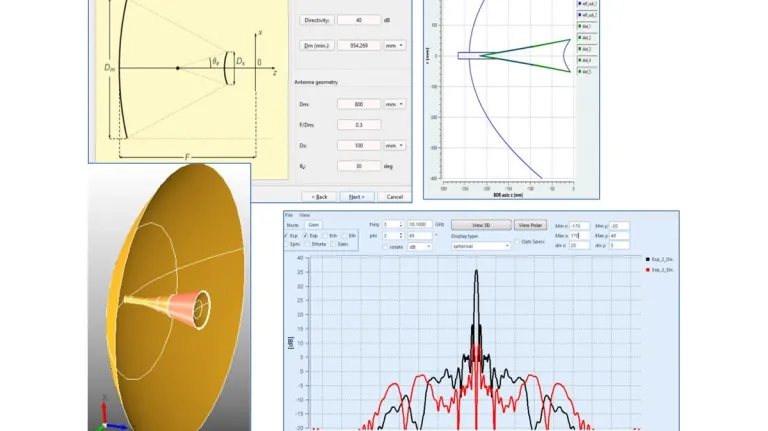Select the diel_5 legend entry
768x431 pixels.
pos(587,72)
